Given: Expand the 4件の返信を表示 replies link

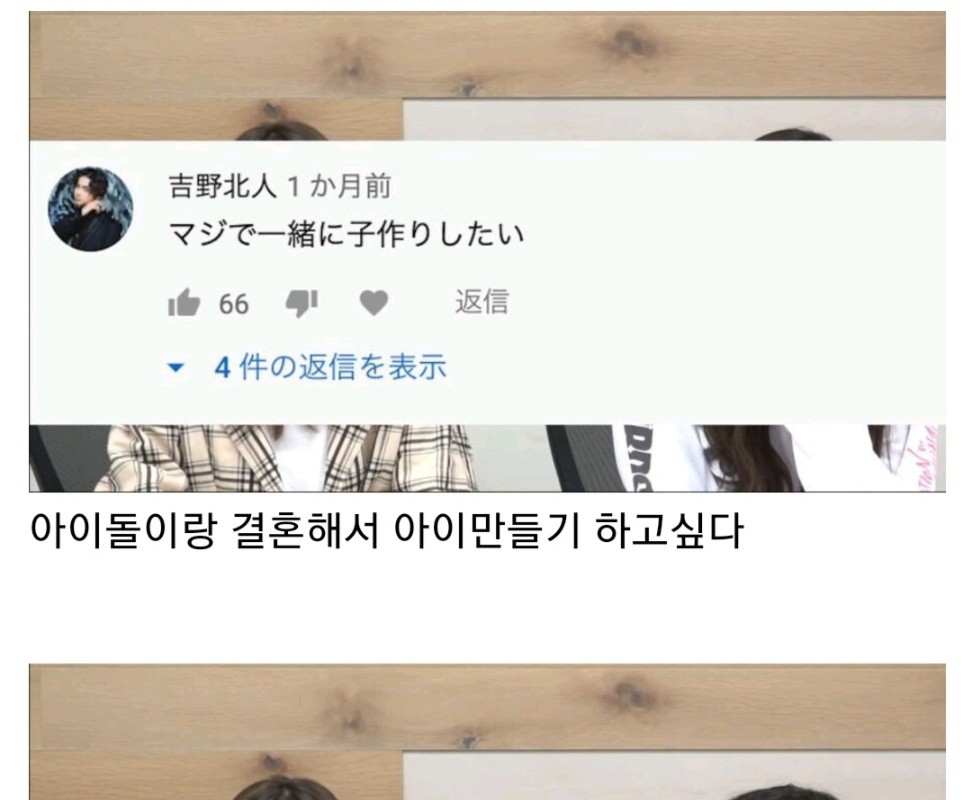Looking at the screenshot, I should [x=330, y=367].
